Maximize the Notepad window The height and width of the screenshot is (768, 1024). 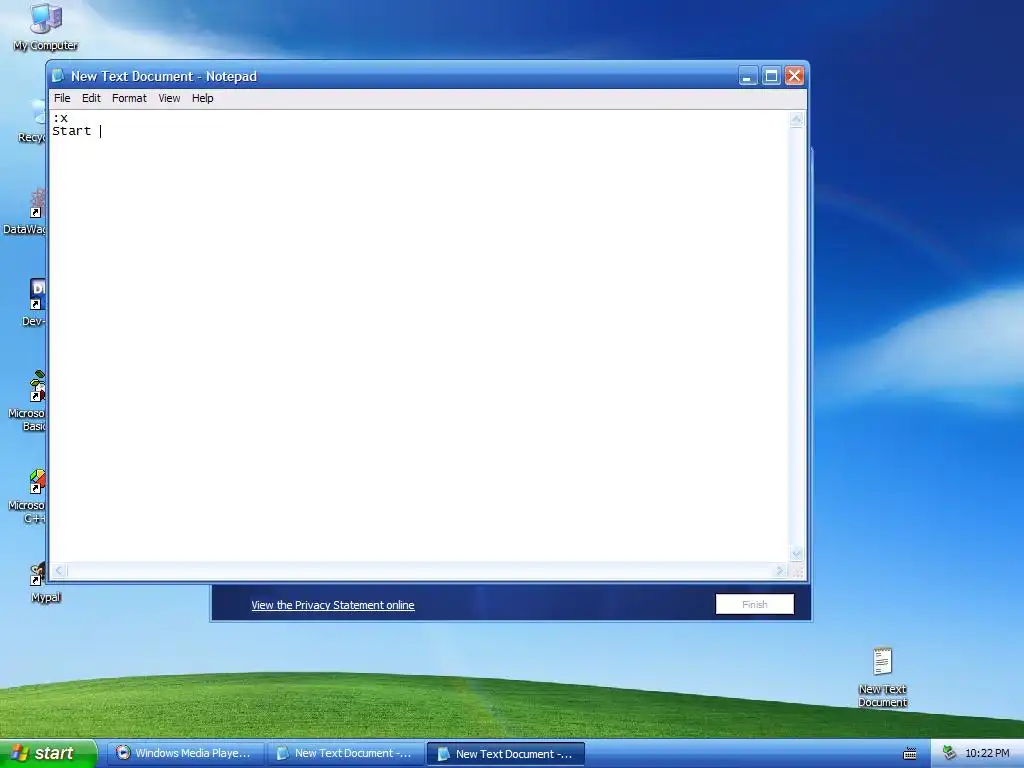coord(771,76)
